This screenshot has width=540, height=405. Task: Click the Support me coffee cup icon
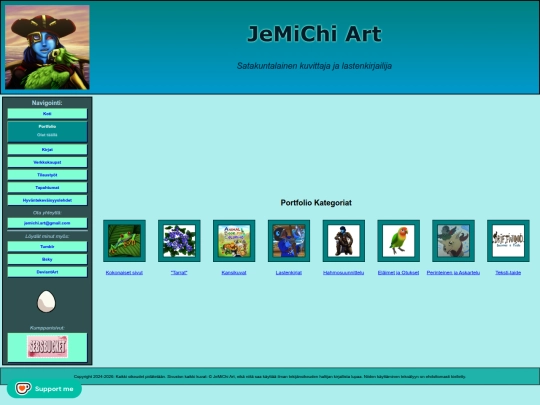point(23,388)
